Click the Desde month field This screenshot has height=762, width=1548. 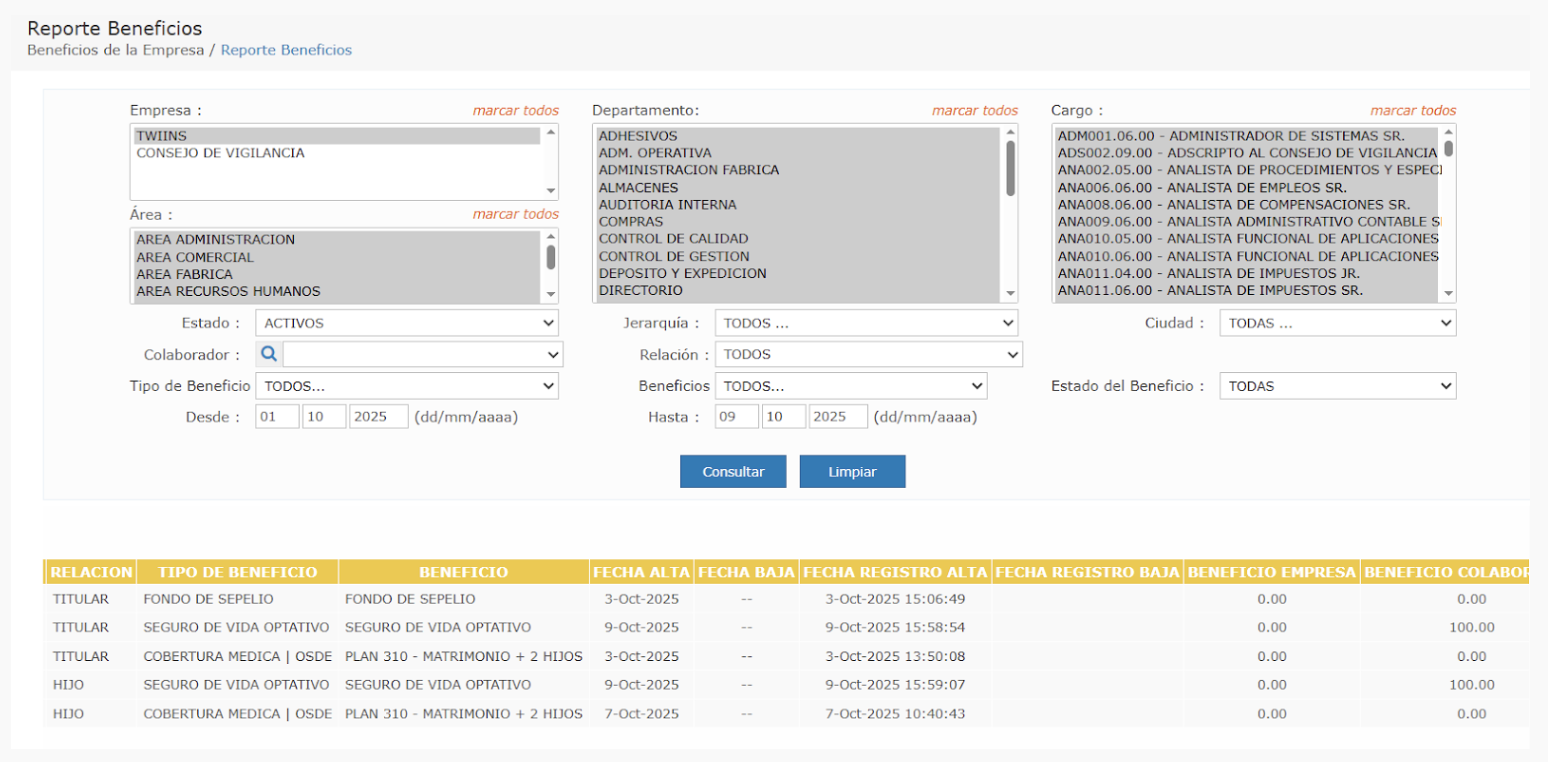click(324, 417)
